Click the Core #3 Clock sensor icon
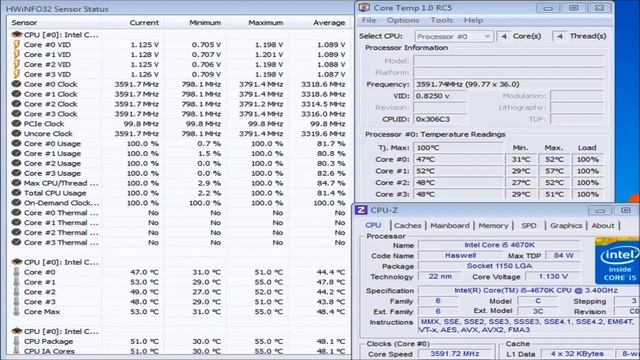This screenshot has width=640, height=360. pos(16,113)
